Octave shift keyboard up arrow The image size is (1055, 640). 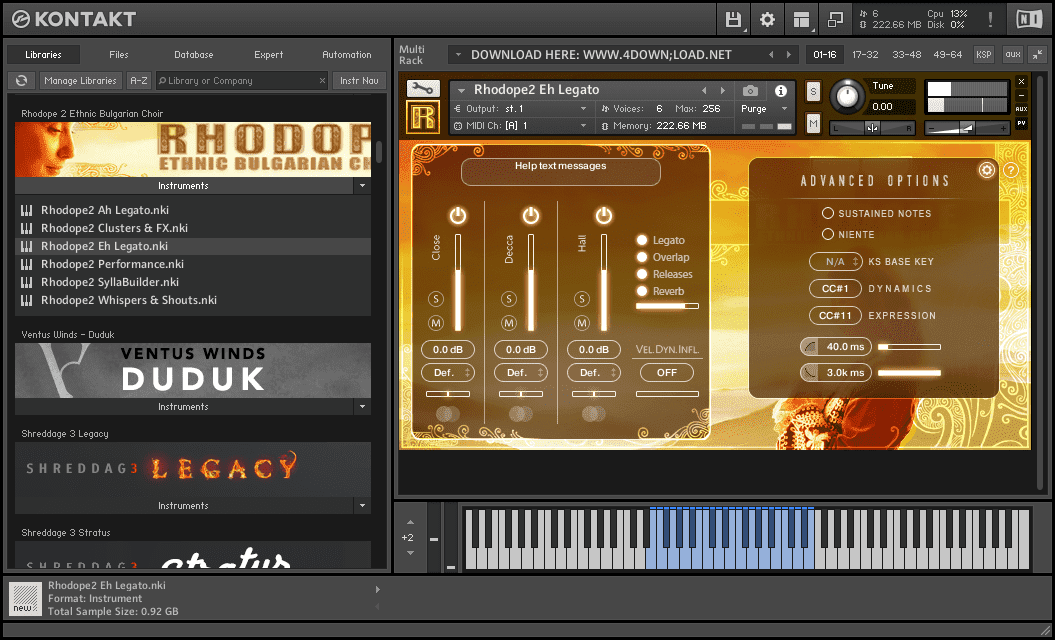pyautogui.click(x=410, y=522)
